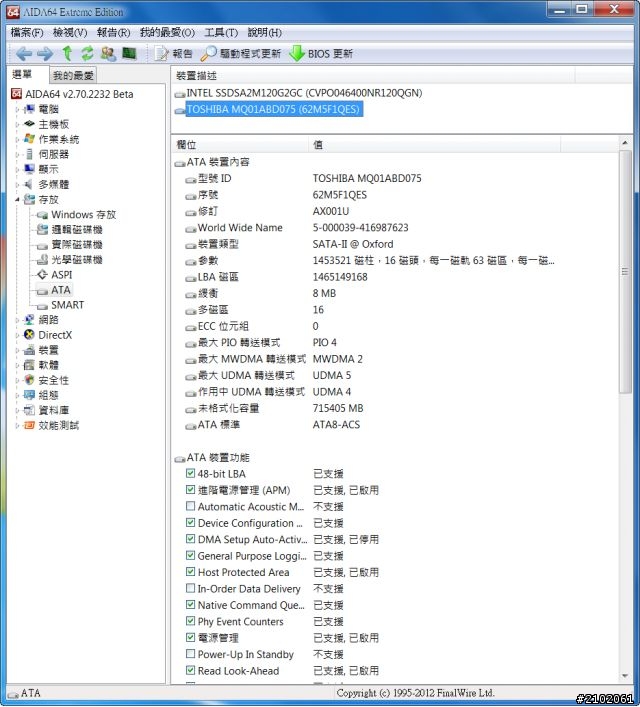Expand the 裝置 tree node arrow
640x707 pixels.
pyautogui.click(x=17, y=350)
